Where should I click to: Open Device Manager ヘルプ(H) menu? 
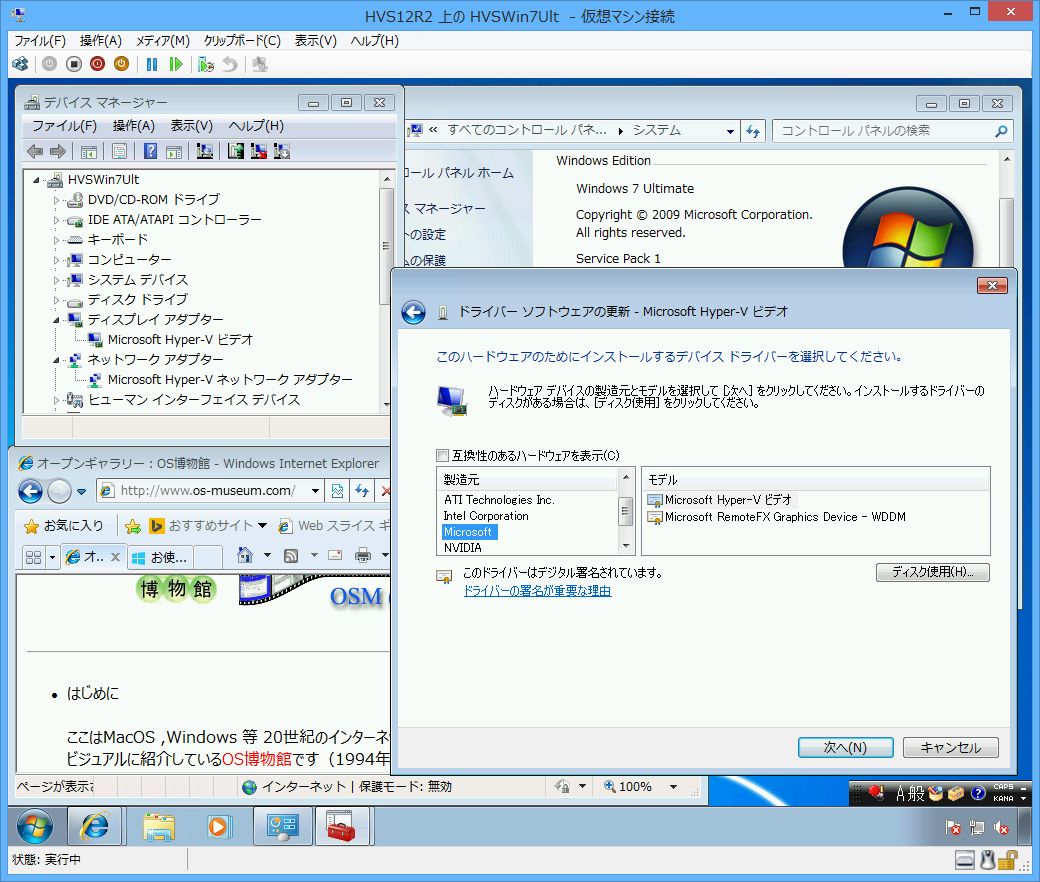pos(256,126)
